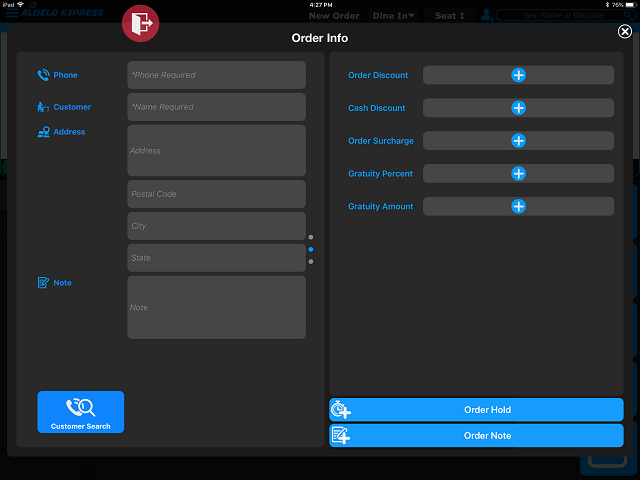Add a Gratuity Amount with plus icon
Image resolution: width=640 pixels, height=480 pixels.
[x=518, y=207]
